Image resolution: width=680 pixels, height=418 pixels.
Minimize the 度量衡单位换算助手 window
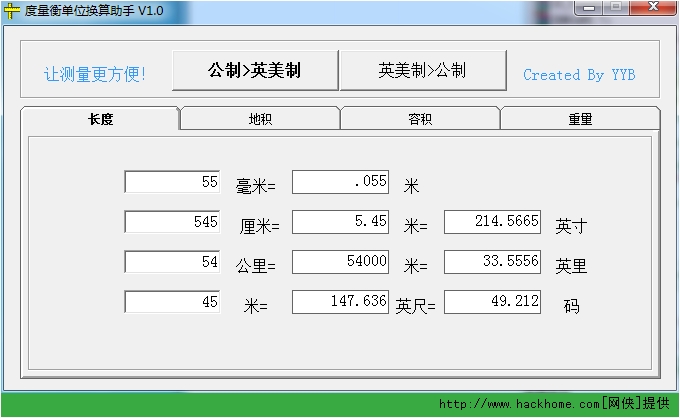coord(588,7)
